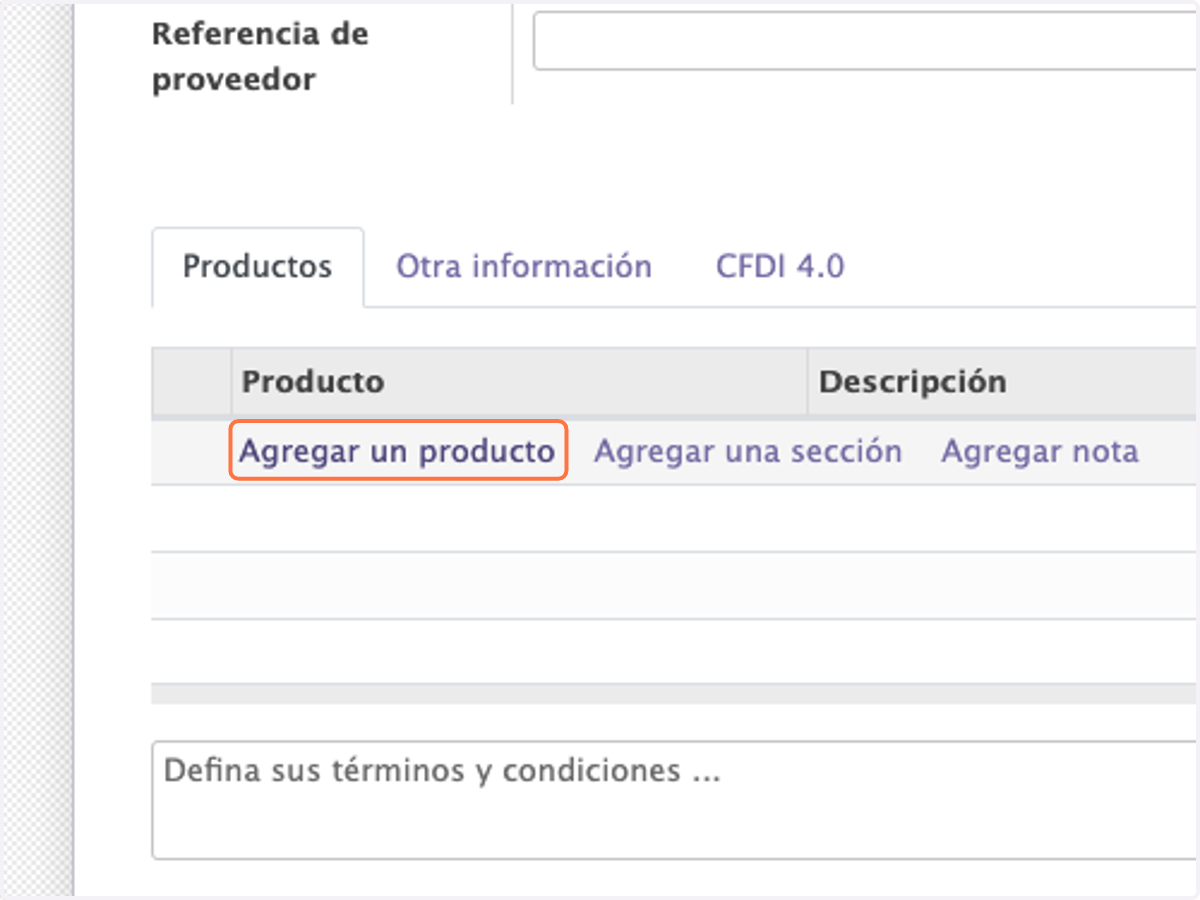Click the Referencia de proveedor label
Viewport: 1200px width, 900px height.
click(x=260, y=57)
